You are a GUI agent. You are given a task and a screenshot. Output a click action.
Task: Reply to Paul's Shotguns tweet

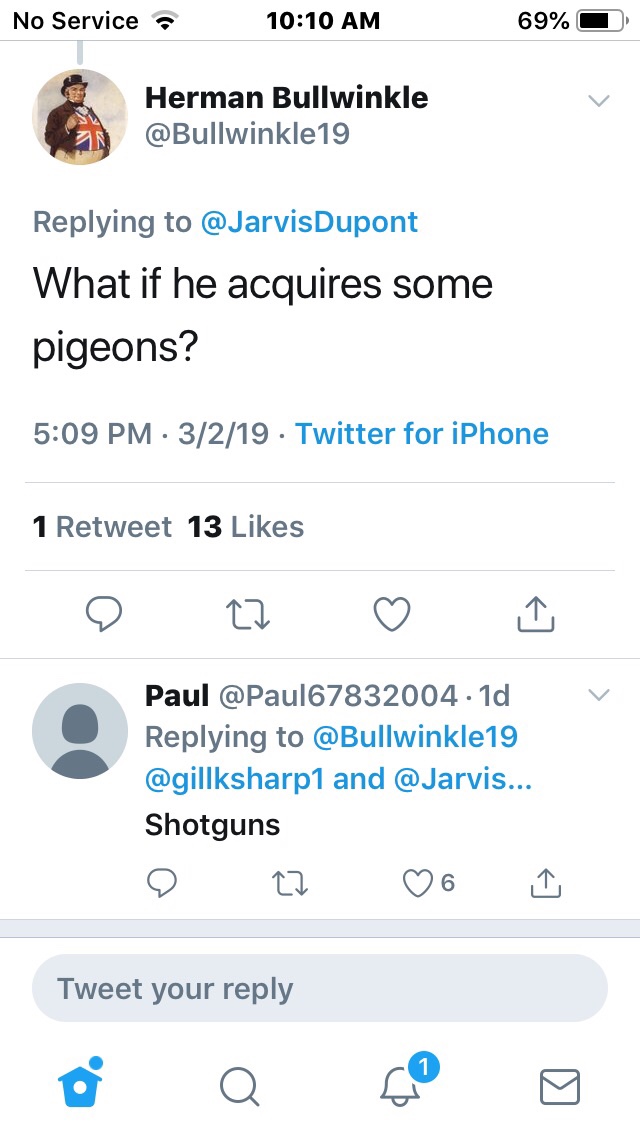point(162,882)
